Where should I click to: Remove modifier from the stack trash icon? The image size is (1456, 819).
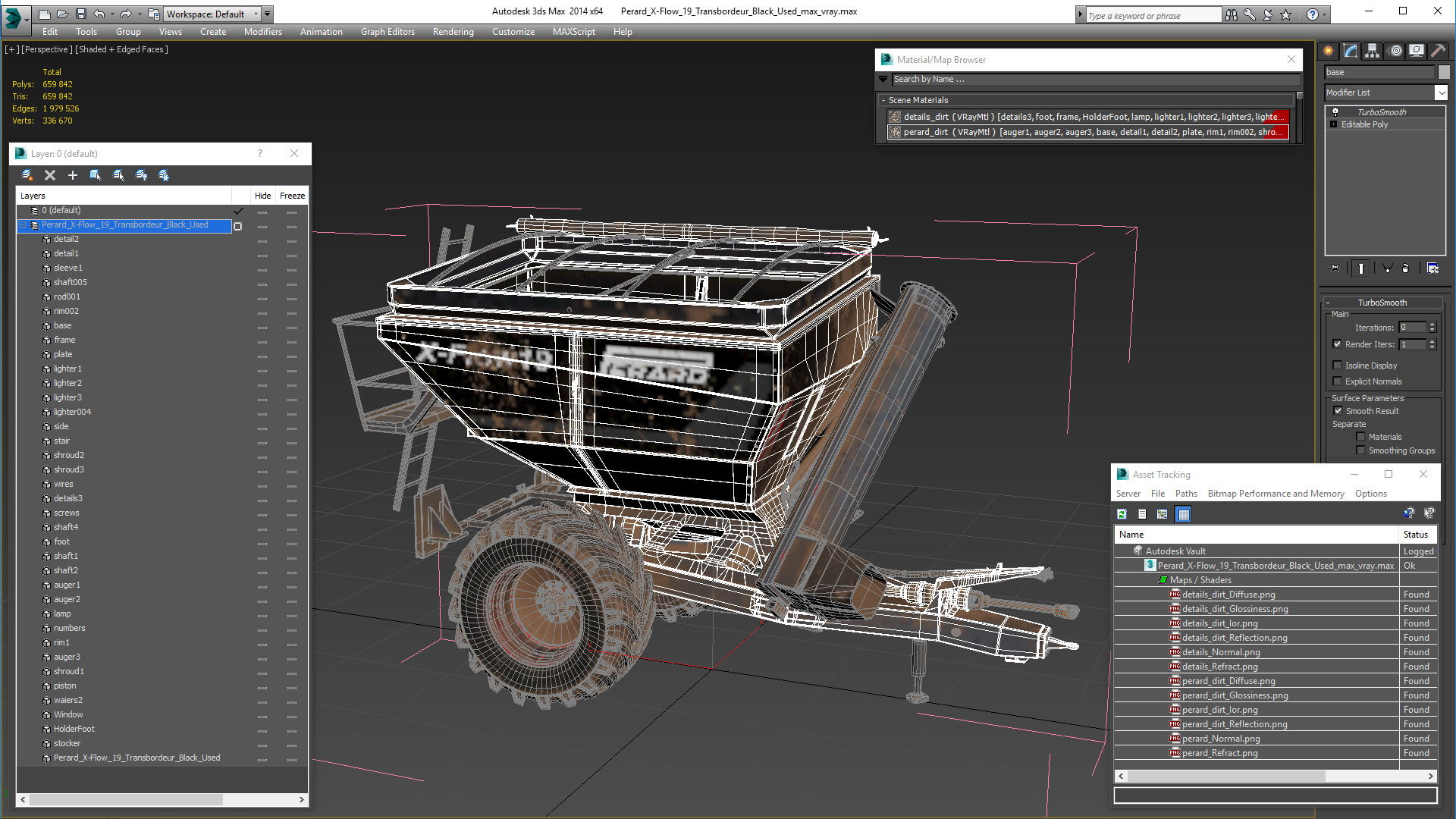tap(1405, 268)
